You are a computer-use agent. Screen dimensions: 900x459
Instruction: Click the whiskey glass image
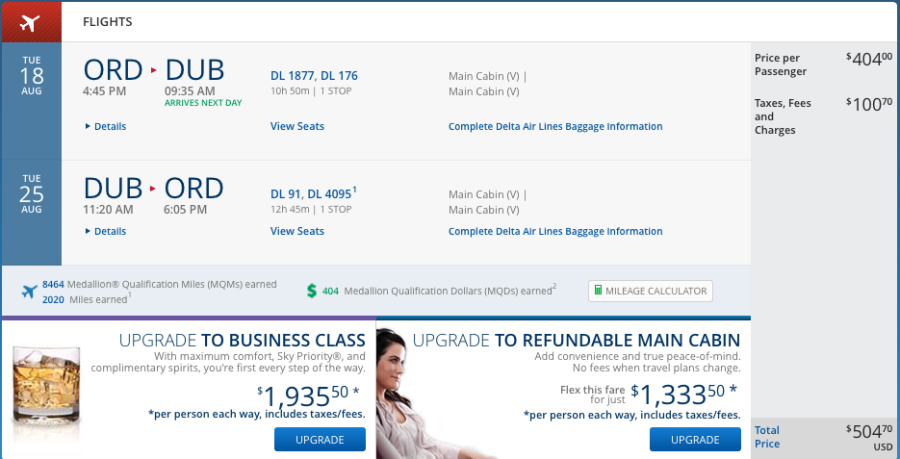[46, 387]
